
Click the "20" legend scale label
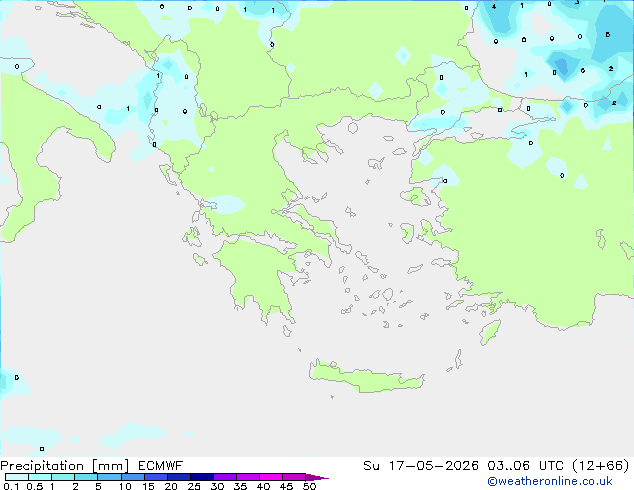pyautogui.click(x=171, y=486)
